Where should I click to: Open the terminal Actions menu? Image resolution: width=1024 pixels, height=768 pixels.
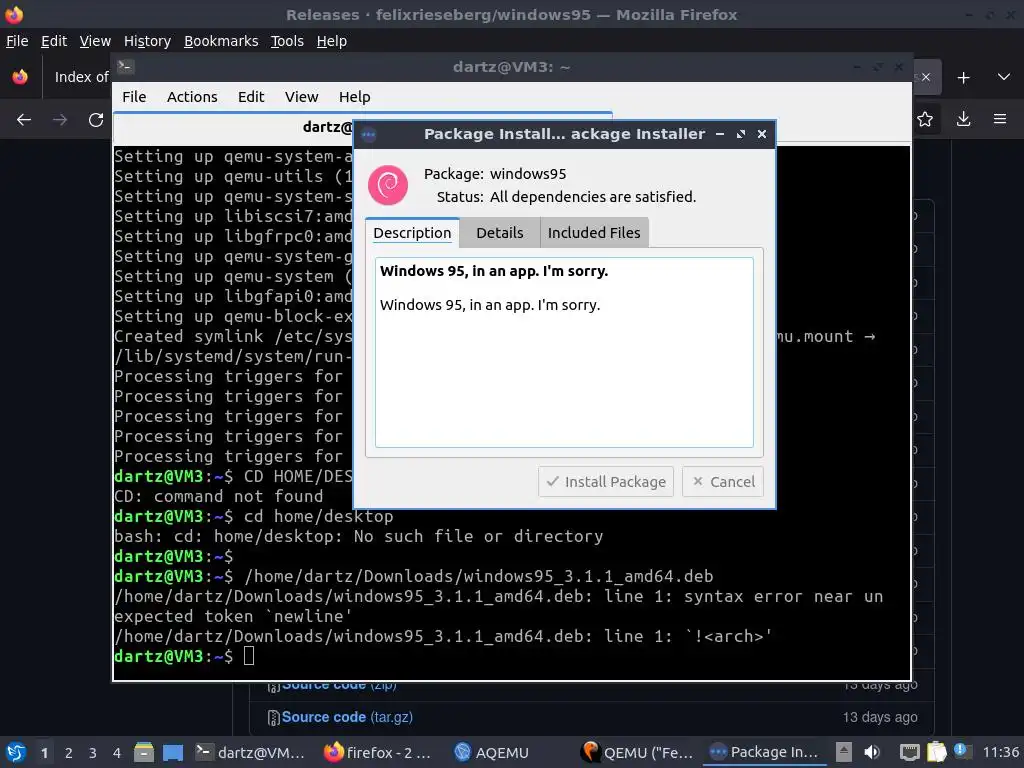point(192,97)
